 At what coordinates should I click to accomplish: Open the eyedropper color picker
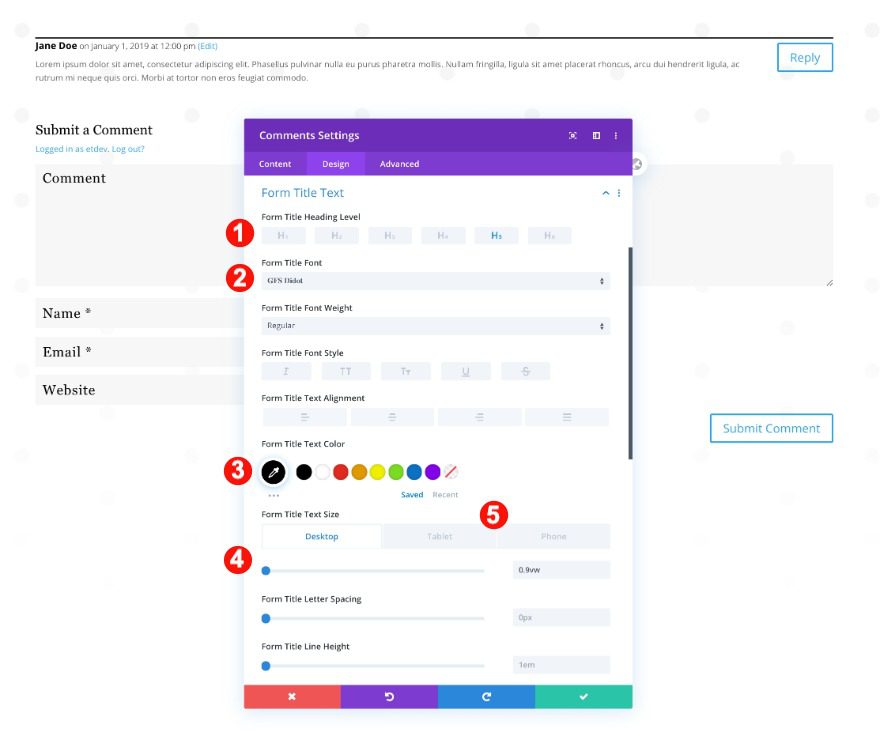coord(273,472)
